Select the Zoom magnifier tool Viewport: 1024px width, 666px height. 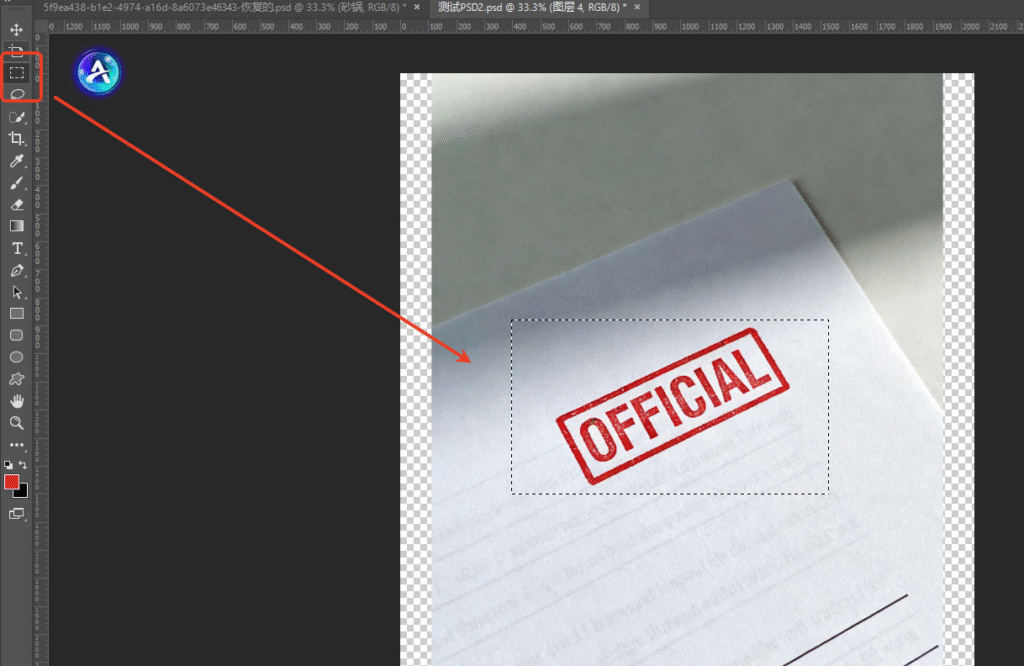tap(16, 423)
